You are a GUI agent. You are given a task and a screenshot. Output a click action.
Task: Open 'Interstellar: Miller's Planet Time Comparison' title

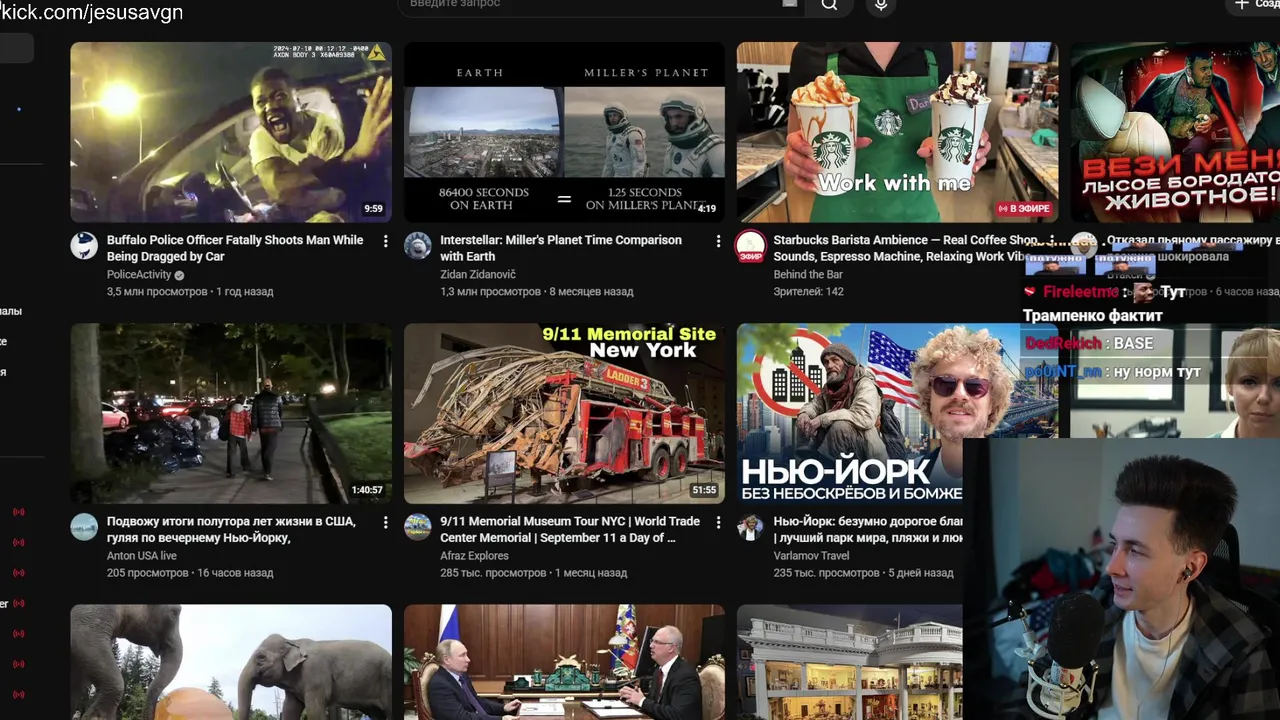[x=561, y=248]
